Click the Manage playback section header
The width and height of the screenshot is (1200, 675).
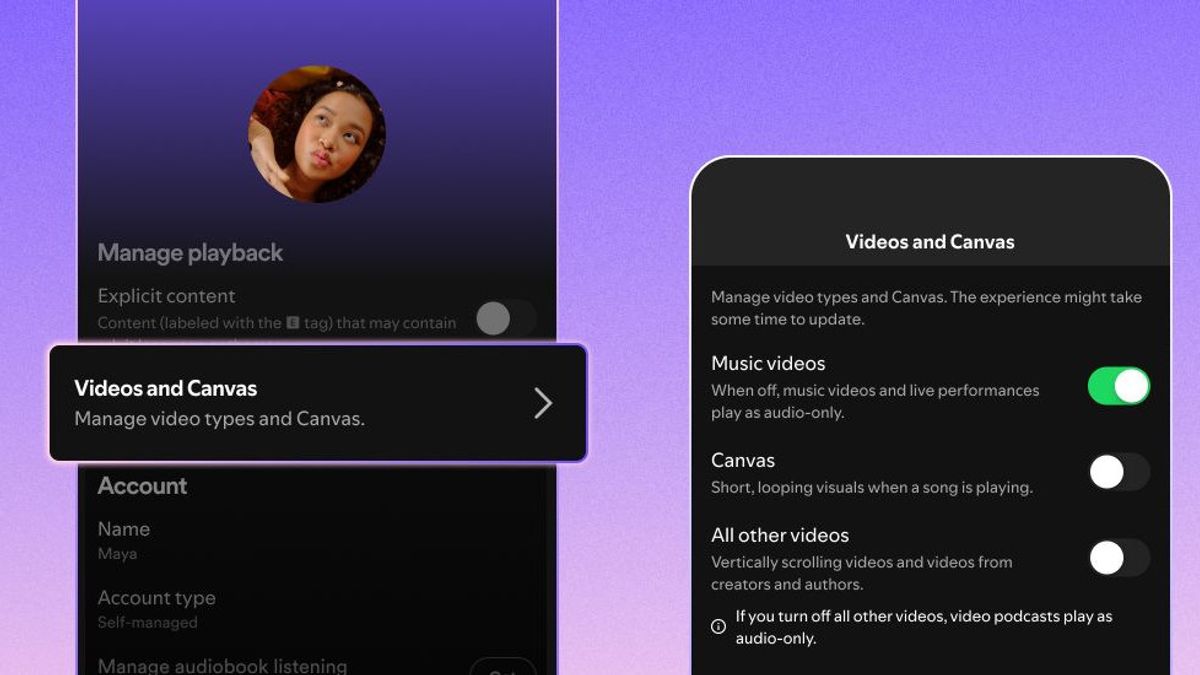(188, 253)
